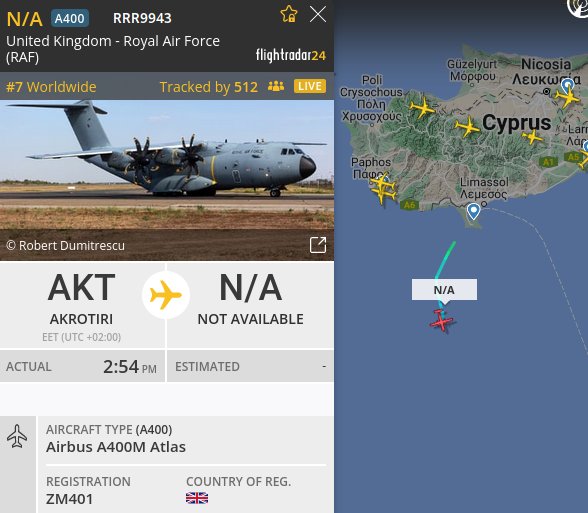Click the aircraft details section icon
The height and width of the screenshot is (513, 588).
coord(17,436)
